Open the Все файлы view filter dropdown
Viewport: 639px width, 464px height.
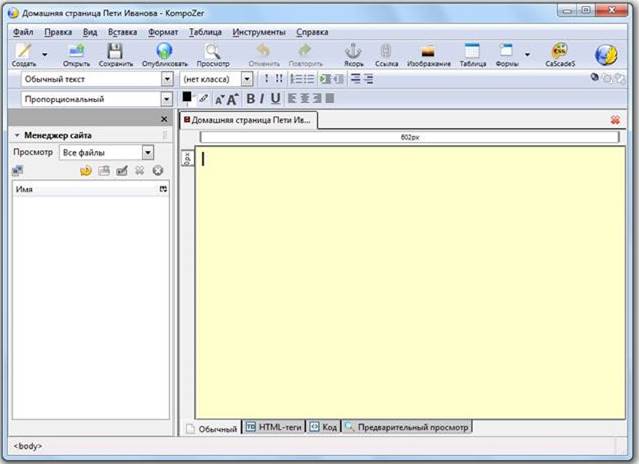tap(148, 152)
